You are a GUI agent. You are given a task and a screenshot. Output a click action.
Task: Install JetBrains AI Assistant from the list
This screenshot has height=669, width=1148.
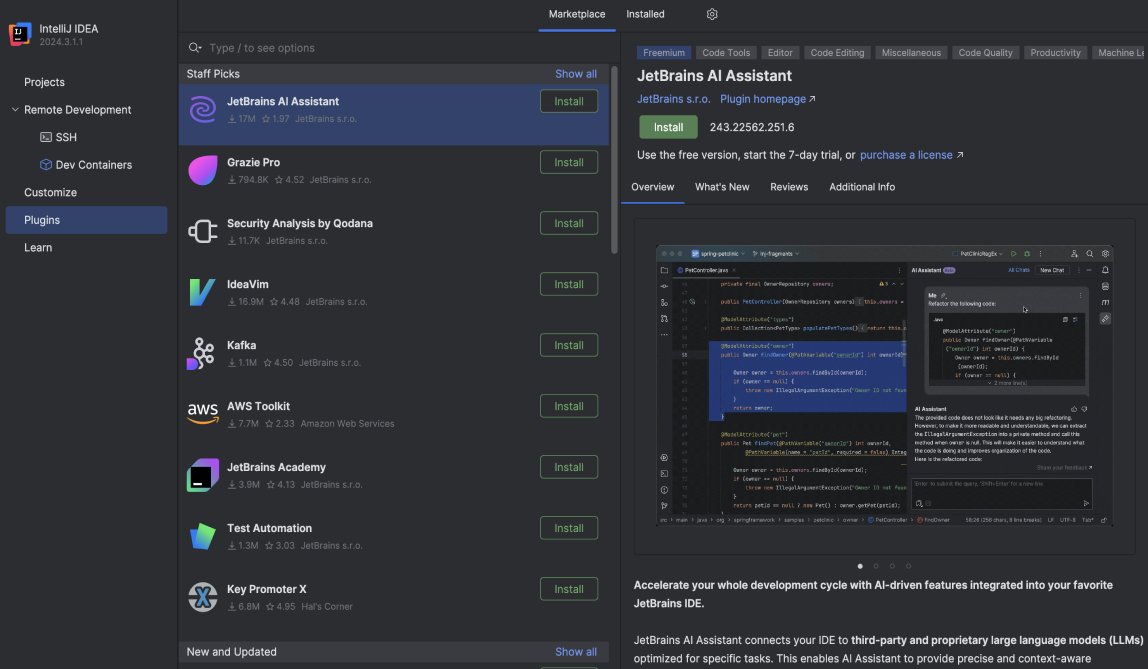click(569, 102)
